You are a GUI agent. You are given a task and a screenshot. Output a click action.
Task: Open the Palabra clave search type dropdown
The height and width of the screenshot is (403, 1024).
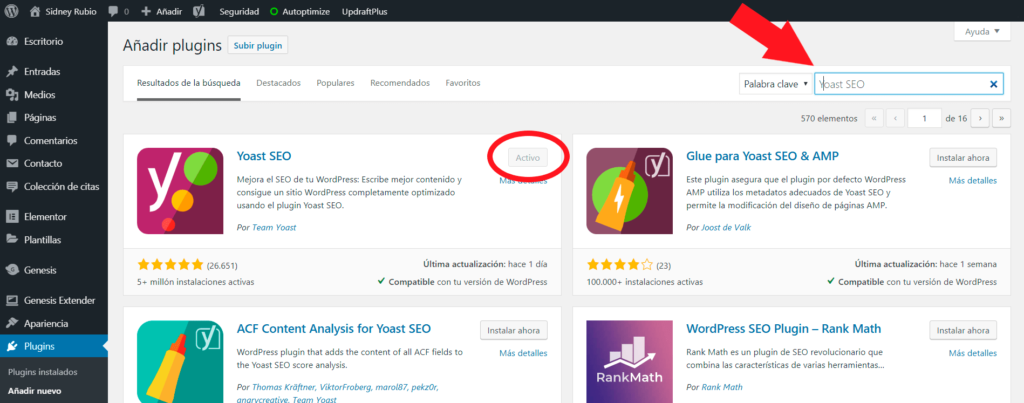(x=776, y=84)
